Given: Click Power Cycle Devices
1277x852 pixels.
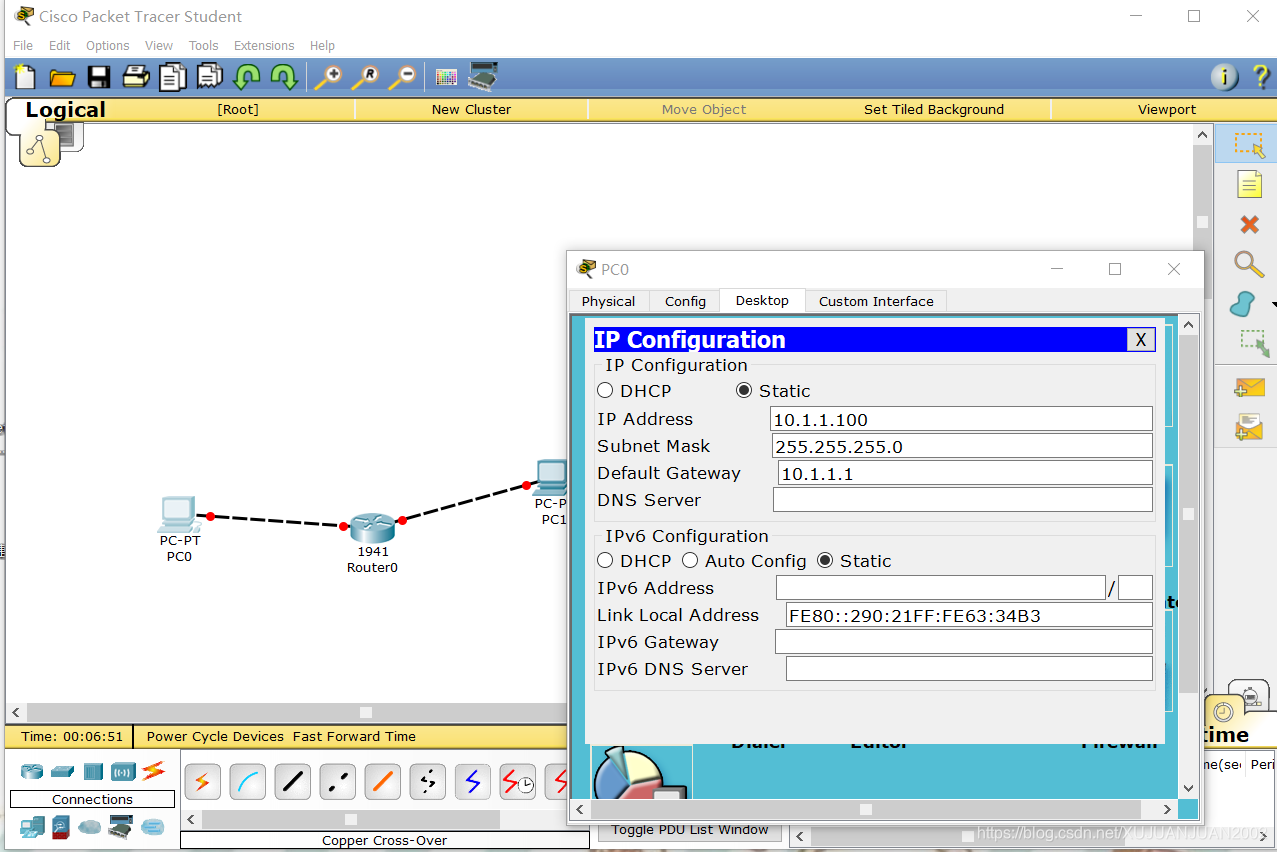Looking at the screenshot, I should click(x=215, y=737).
